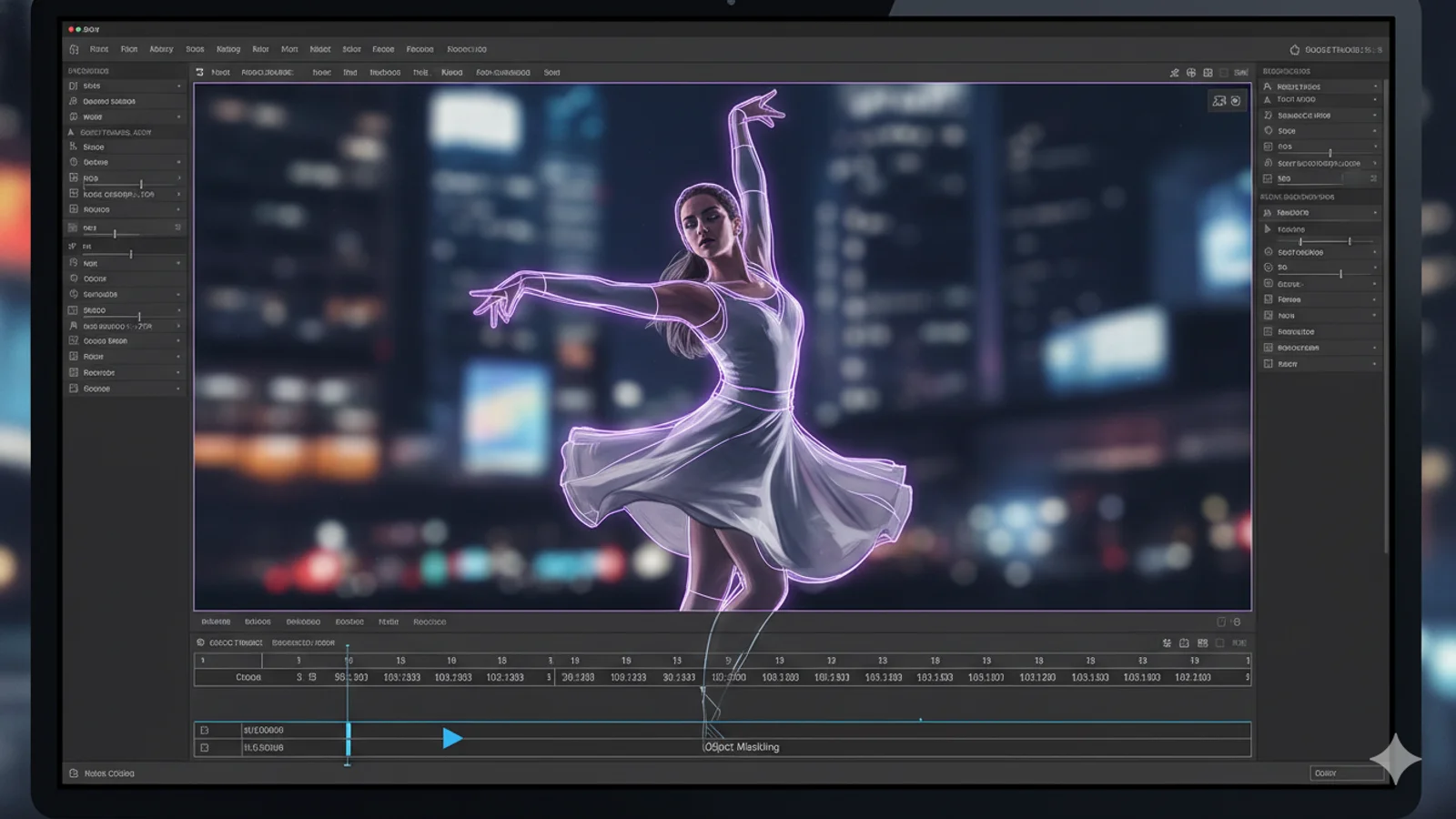Toggle the square checkbox in timeline header
Image resolution: width=1456 pixels, height=819 pixels.
1220,643
